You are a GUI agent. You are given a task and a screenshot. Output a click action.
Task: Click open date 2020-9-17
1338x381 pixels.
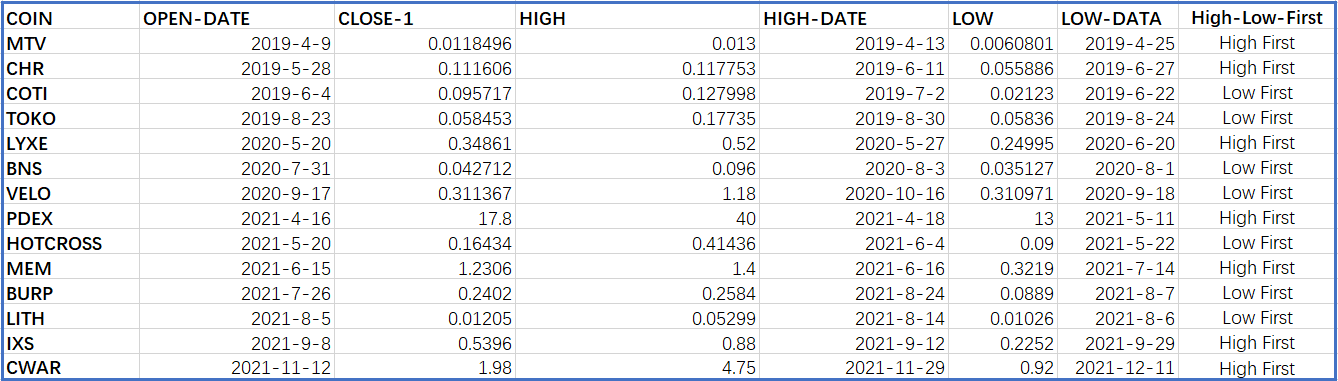pyautogui.click(x=288, y=193)
